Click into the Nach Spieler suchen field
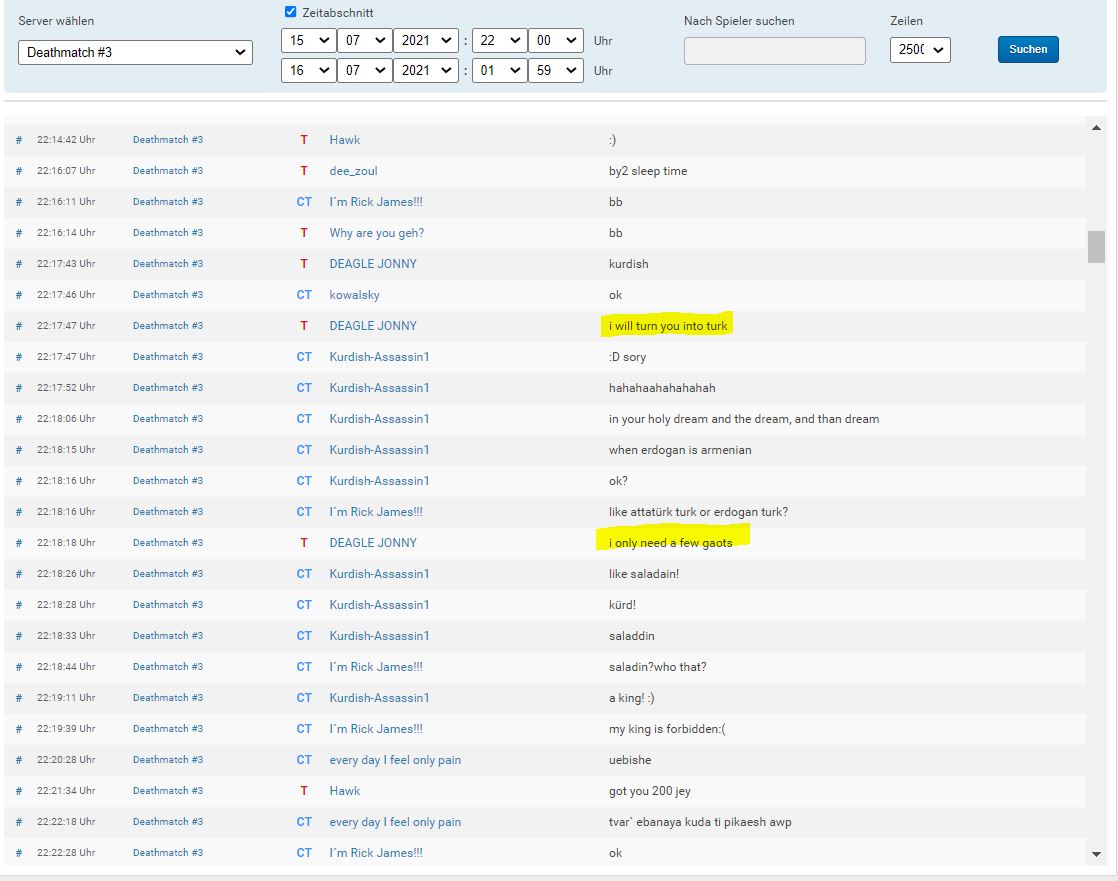The height and width of the screenshot is (881, 1118). (x=774, y=51)
